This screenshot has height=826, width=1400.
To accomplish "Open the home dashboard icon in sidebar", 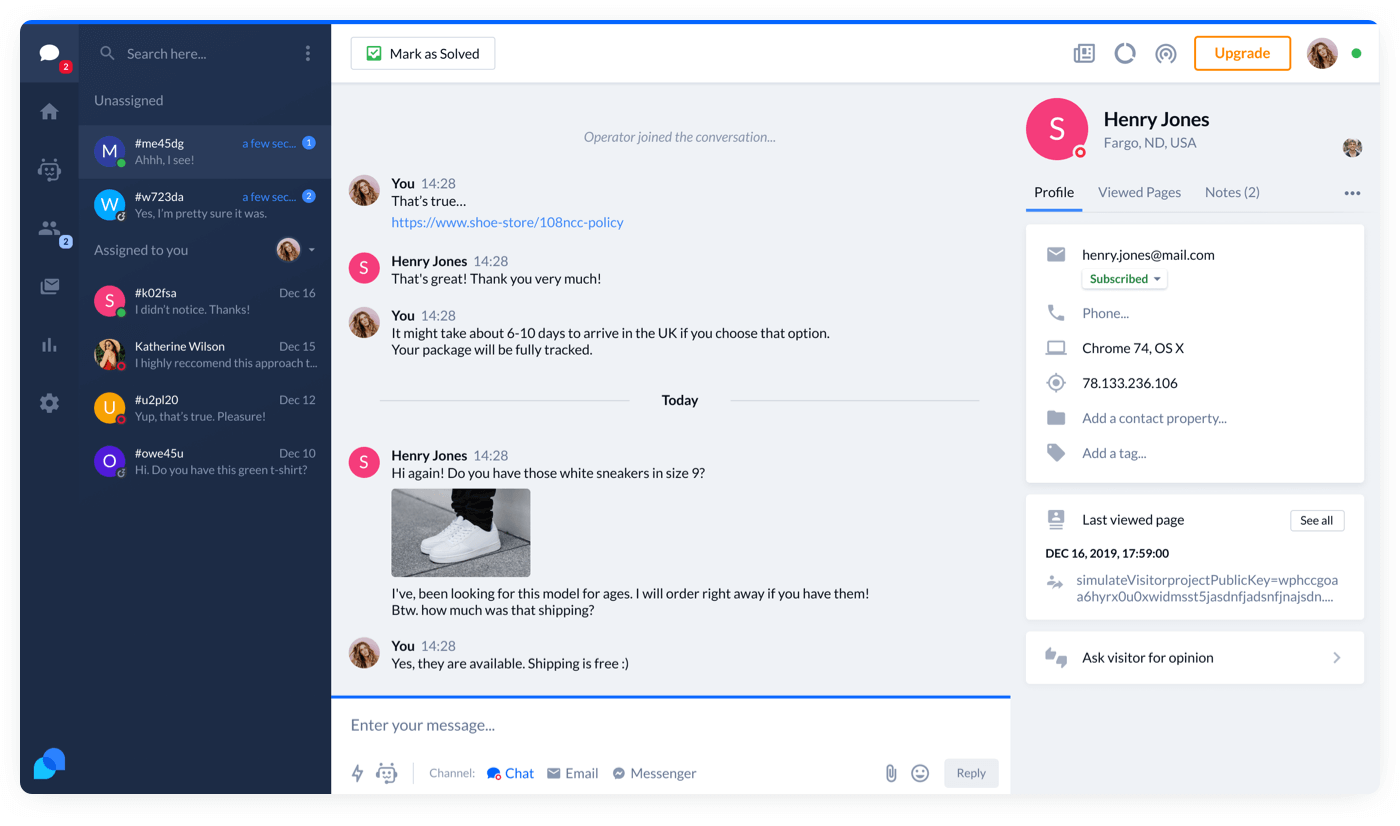I will [49, 112].
